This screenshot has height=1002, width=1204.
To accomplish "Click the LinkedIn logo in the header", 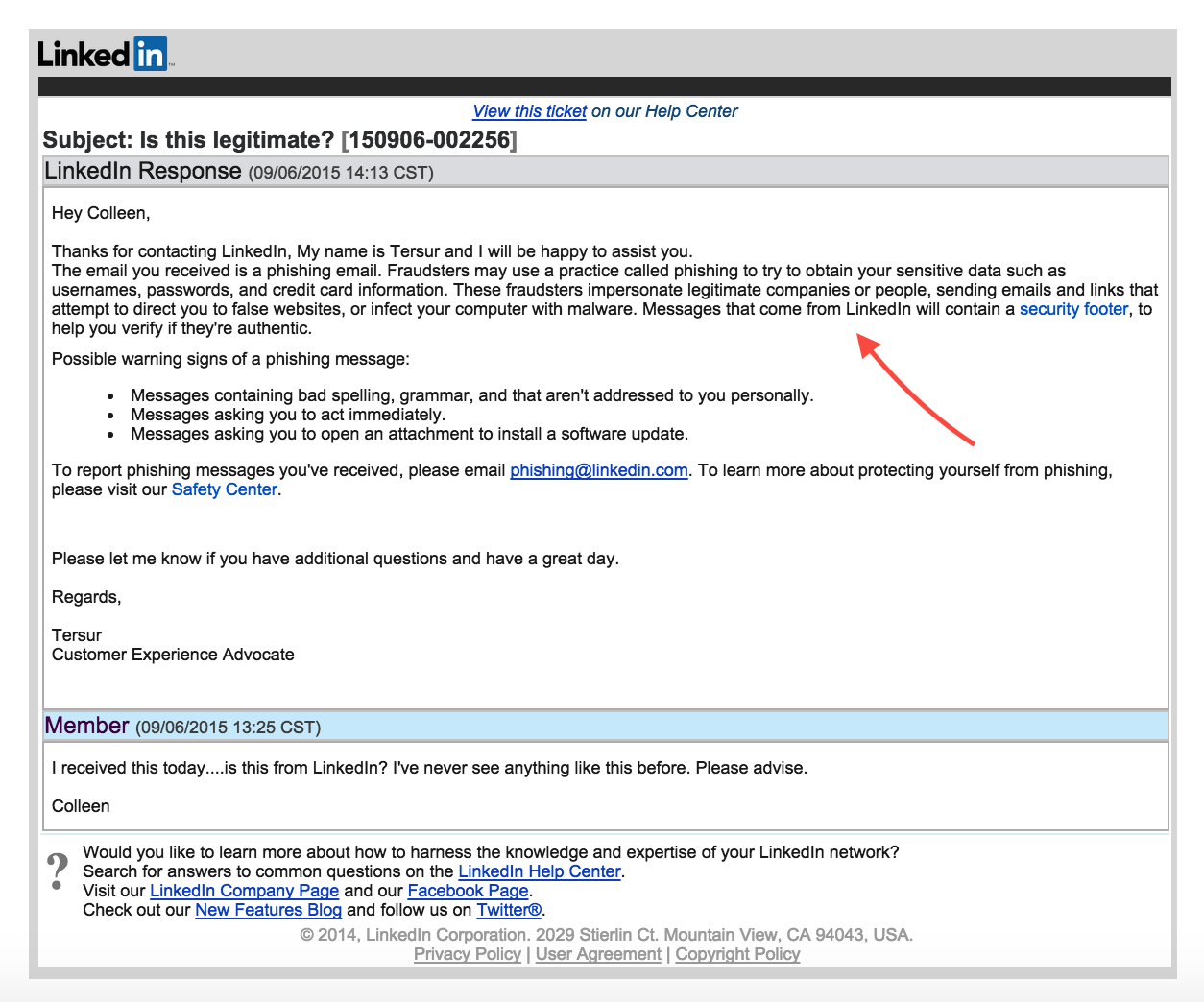I will [106, 54].
